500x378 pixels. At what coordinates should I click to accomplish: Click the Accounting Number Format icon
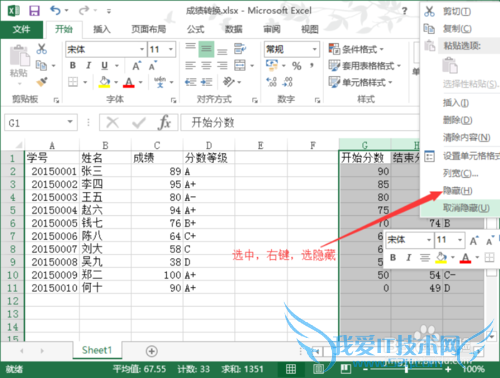(x=272, y=65)
